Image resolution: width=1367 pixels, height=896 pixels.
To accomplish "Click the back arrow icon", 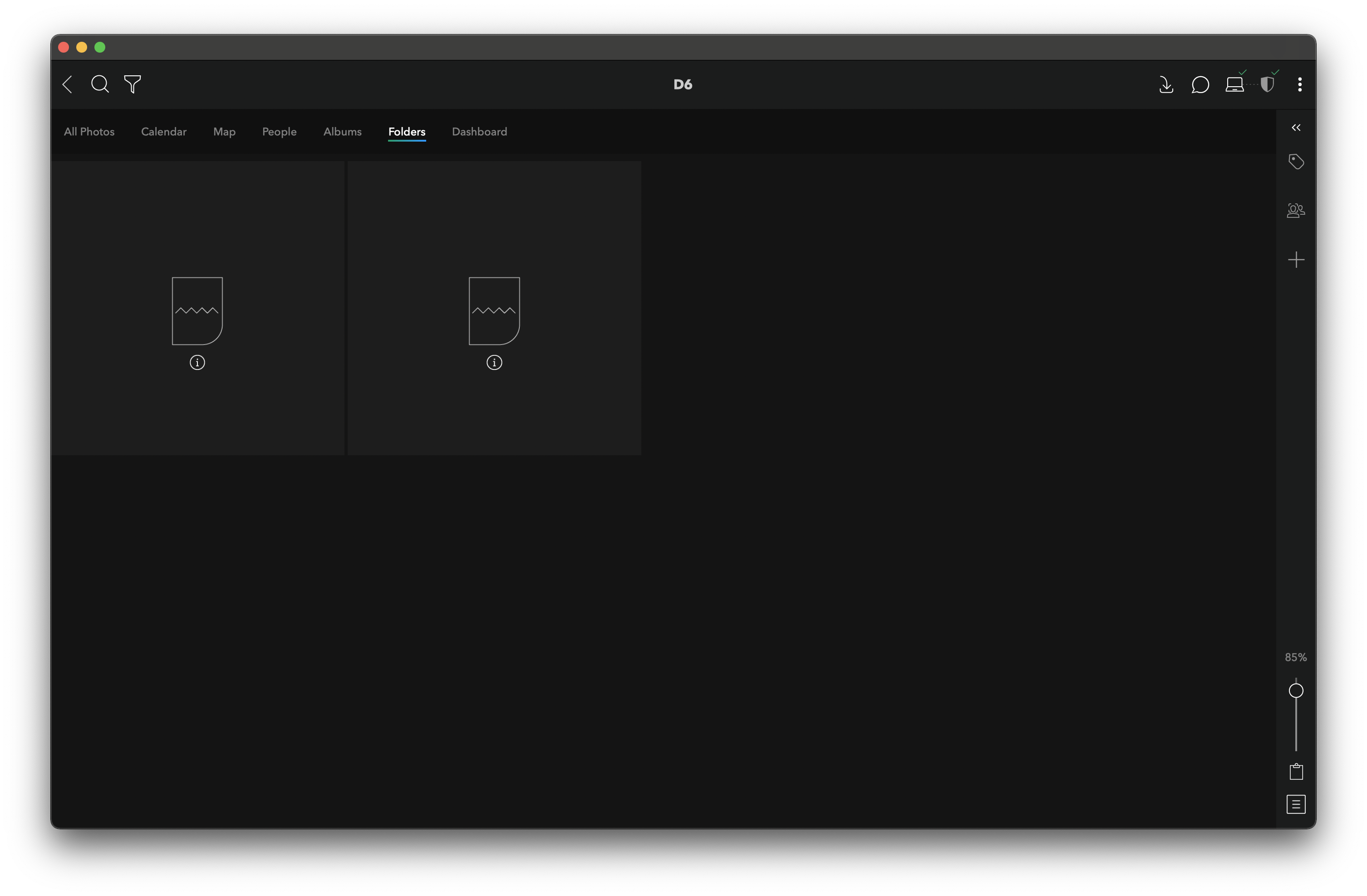I will pyautogui.click(x=68, y=84).
